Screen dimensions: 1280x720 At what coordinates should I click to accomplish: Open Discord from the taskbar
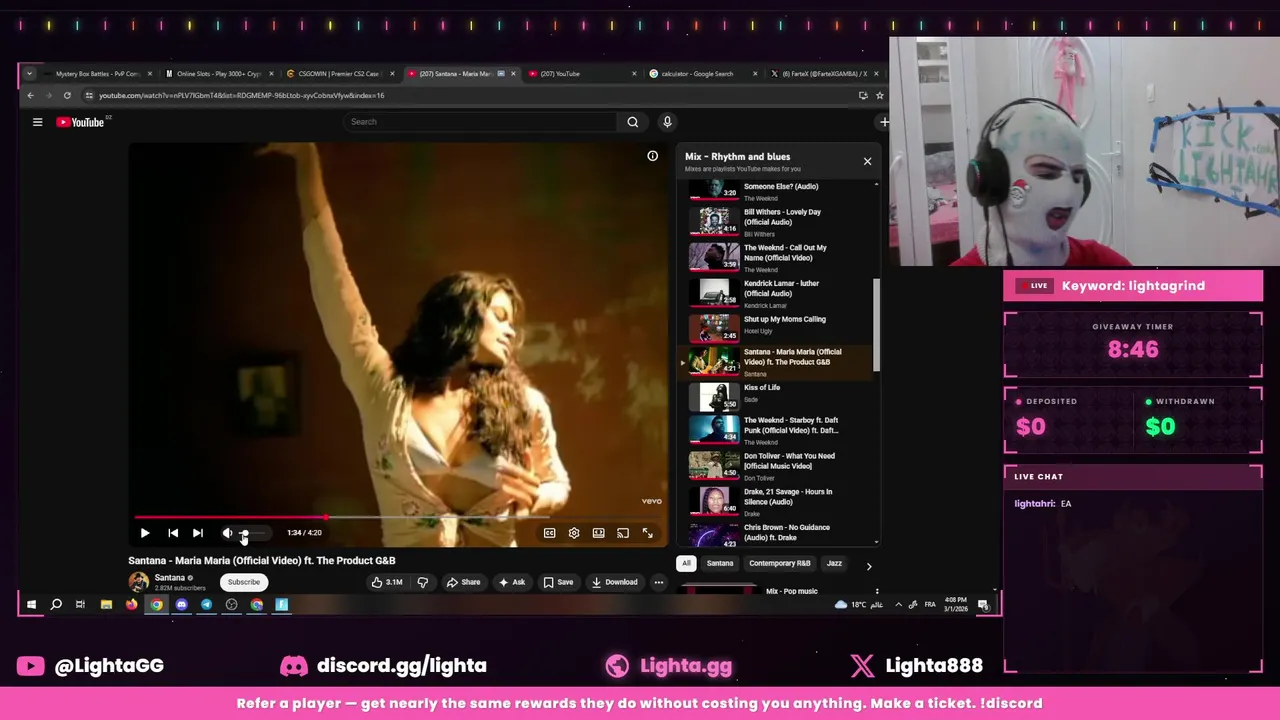pos(182,605)
